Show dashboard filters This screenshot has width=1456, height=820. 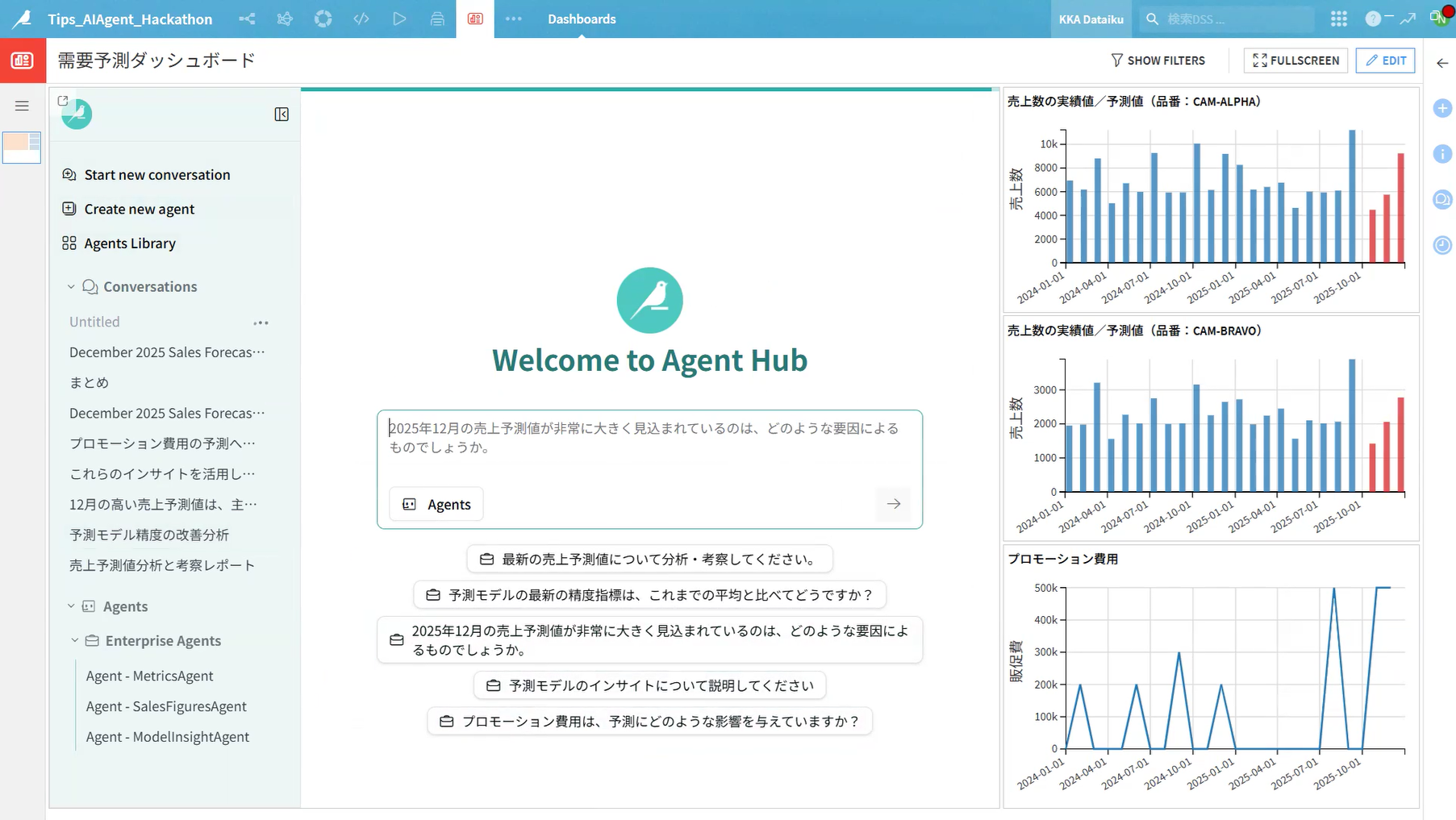(1158, 60)
